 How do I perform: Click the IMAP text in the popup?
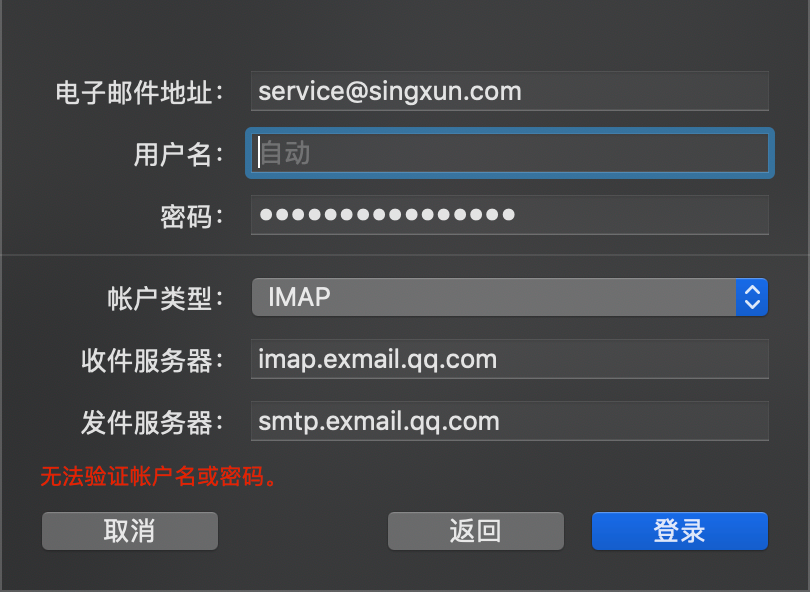click(x=299, y=297)
